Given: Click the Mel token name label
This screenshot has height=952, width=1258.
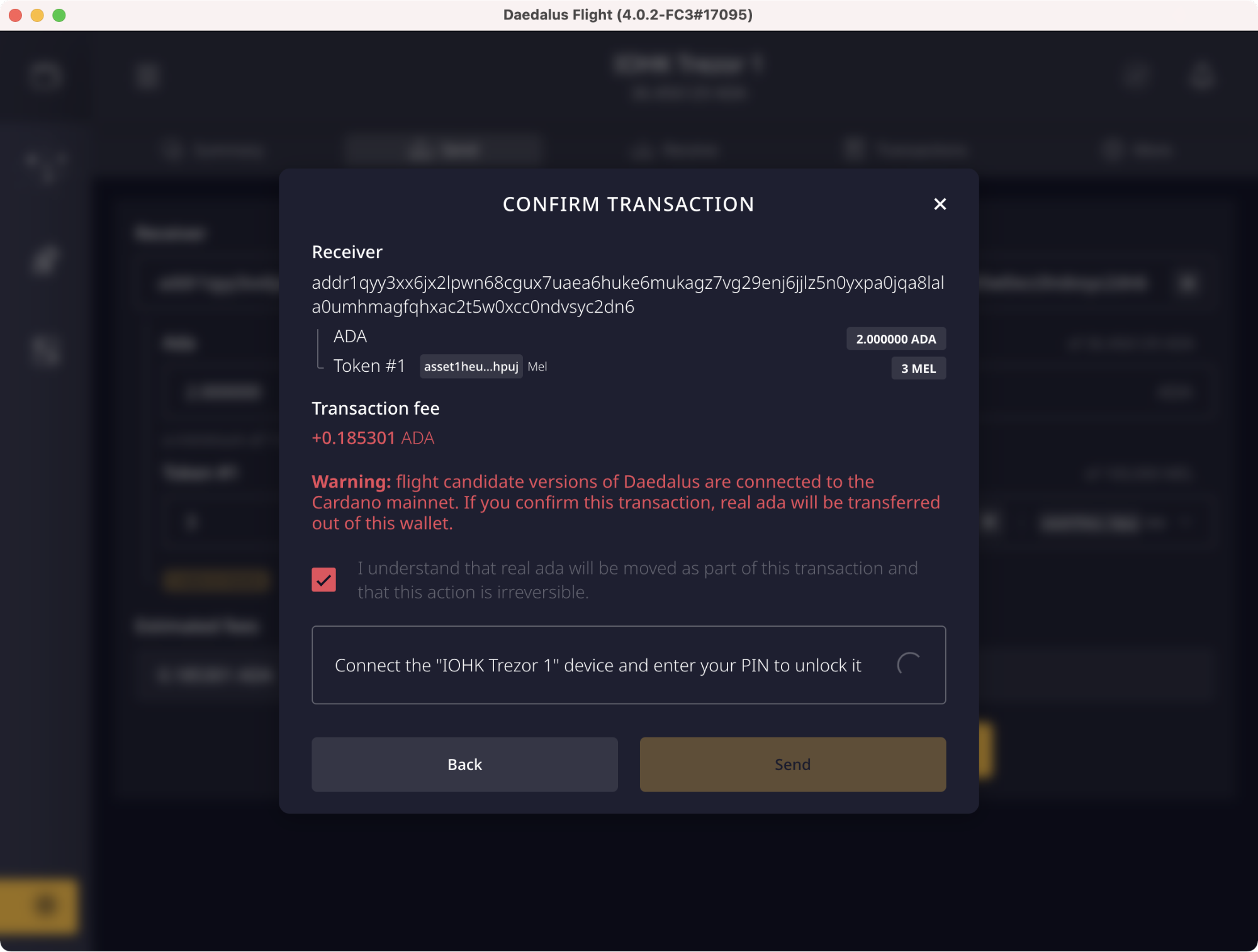Looking at the screenshot, I should [x=537, y=366].
